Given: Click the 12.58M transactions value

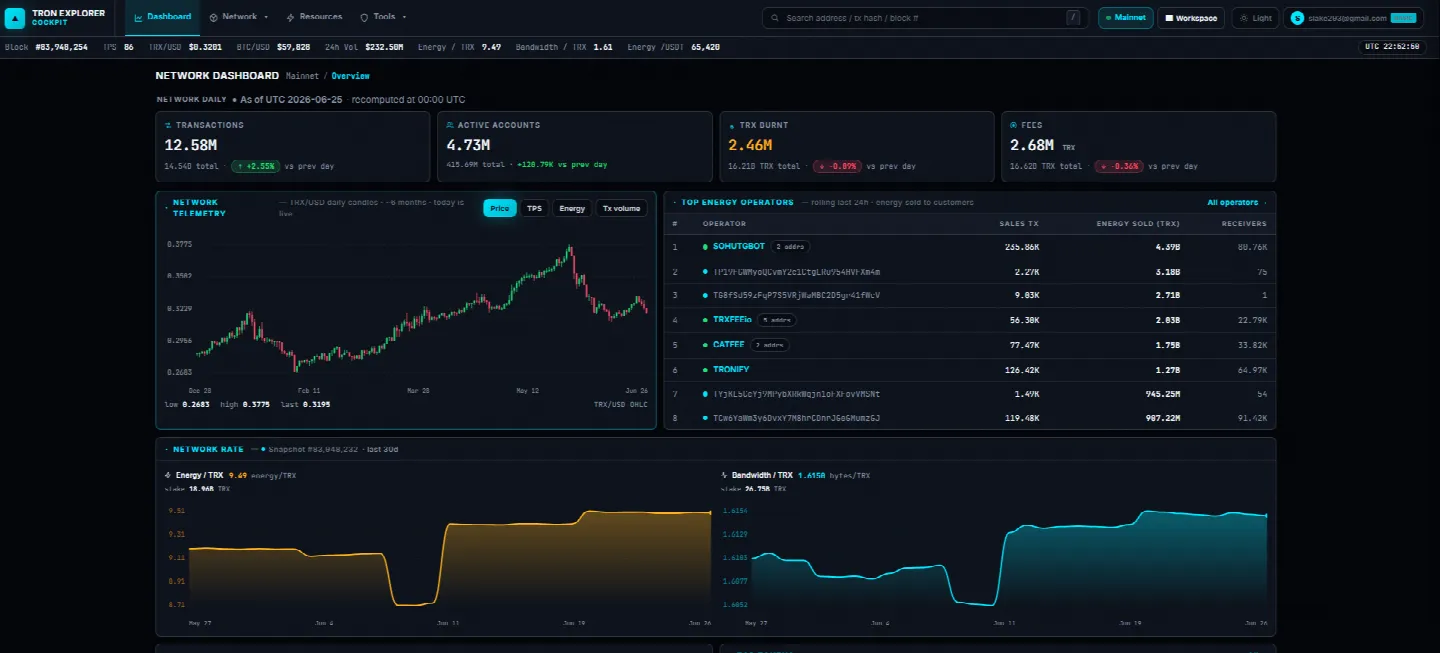Looking at the screenshot, I should pos(190,146).
